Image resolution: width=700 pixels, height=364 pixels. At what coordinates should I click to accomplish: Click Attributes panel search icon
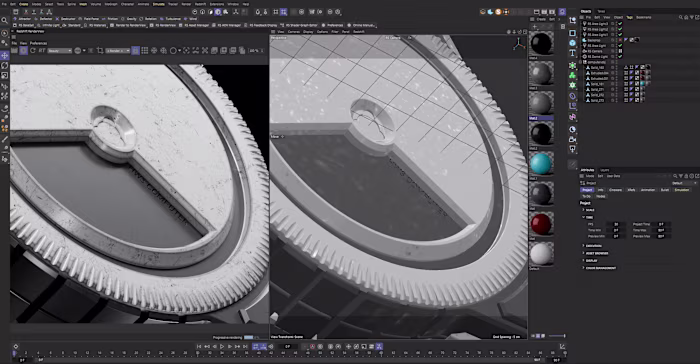pos(675,176)
